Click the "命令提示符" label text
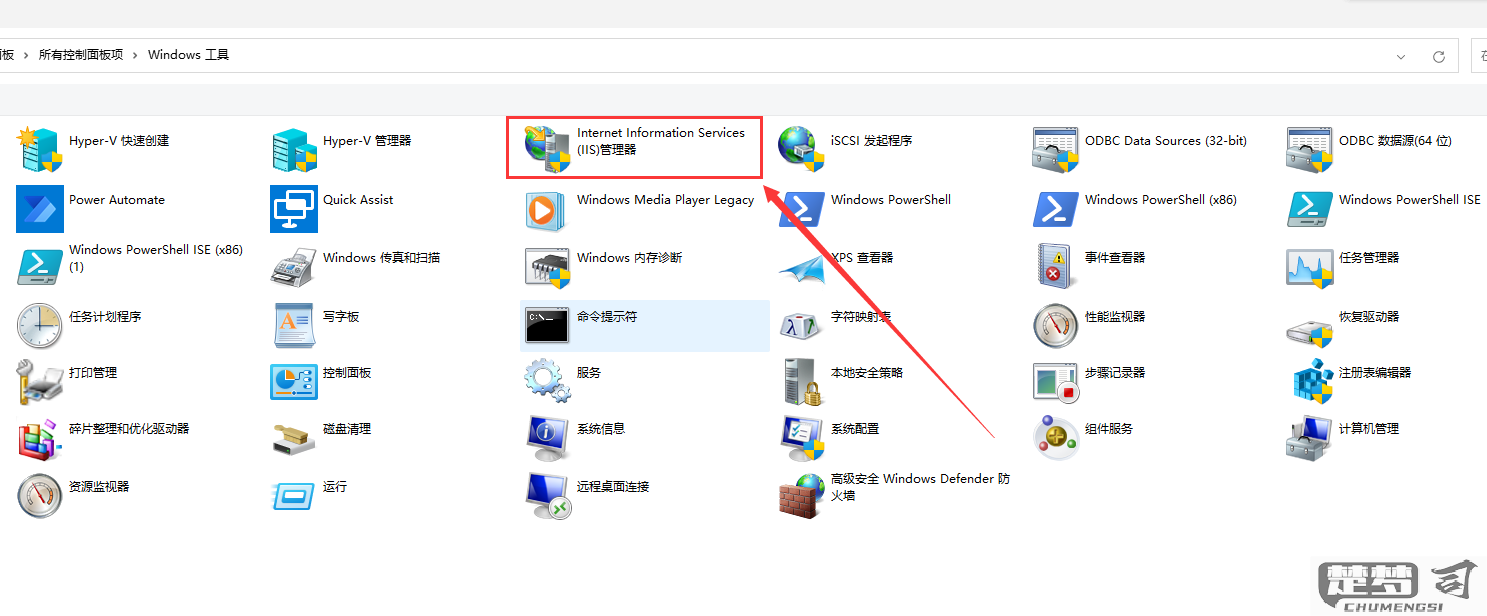Image resolution: width=1487 pixels, height=616 pixels. pos(607,317)
